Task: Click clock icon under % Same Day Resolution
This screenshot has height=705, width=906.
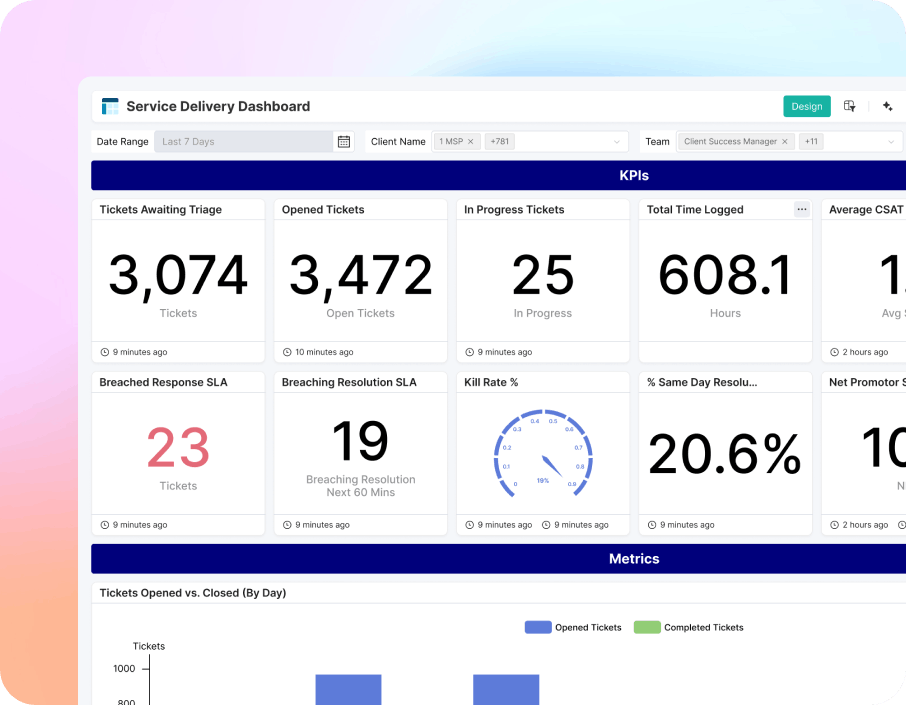Action: coord(652,525)
